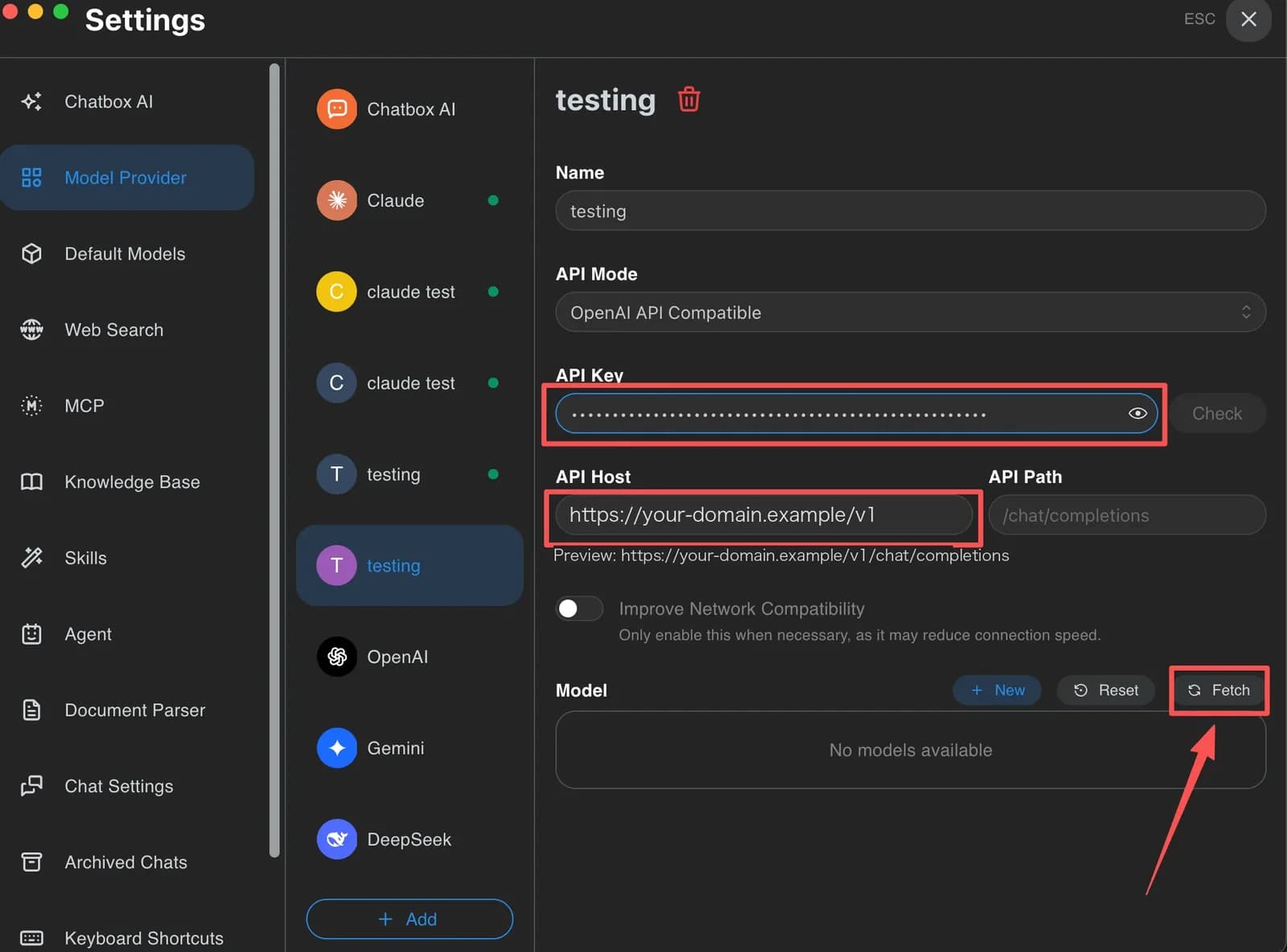The image size is (1287, 952).
Task: Select the purple testing provider
Action: (409, 565)
